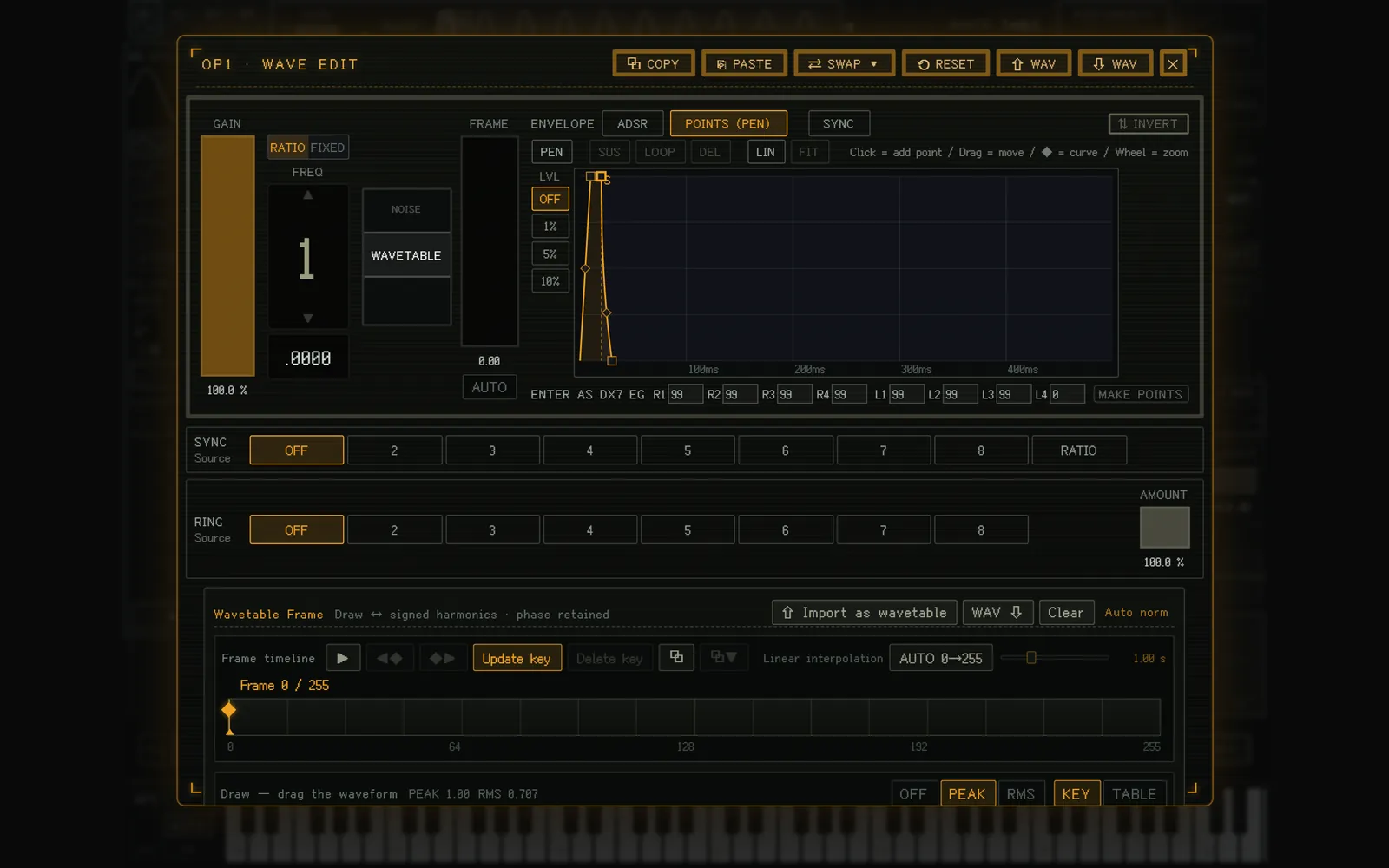Increase frequency ratio with up arrow

pyautogui.click(x=307, y=195)
